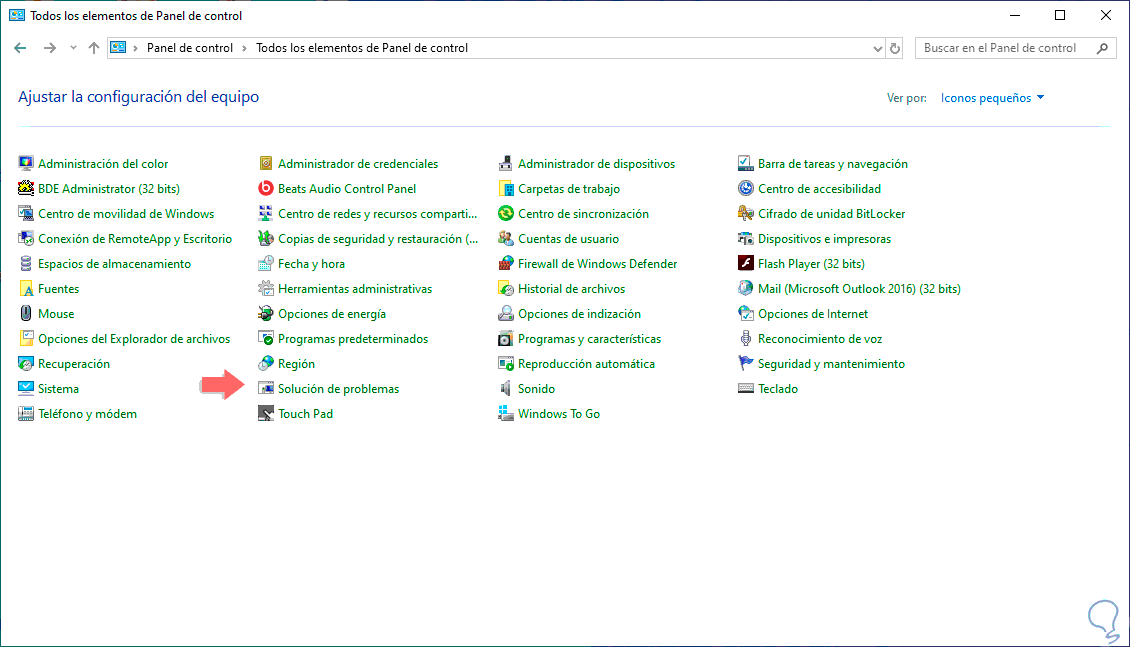Open the Región globe icon
Viewport: 1130px width, 647px height.
[x=266, y=364]
